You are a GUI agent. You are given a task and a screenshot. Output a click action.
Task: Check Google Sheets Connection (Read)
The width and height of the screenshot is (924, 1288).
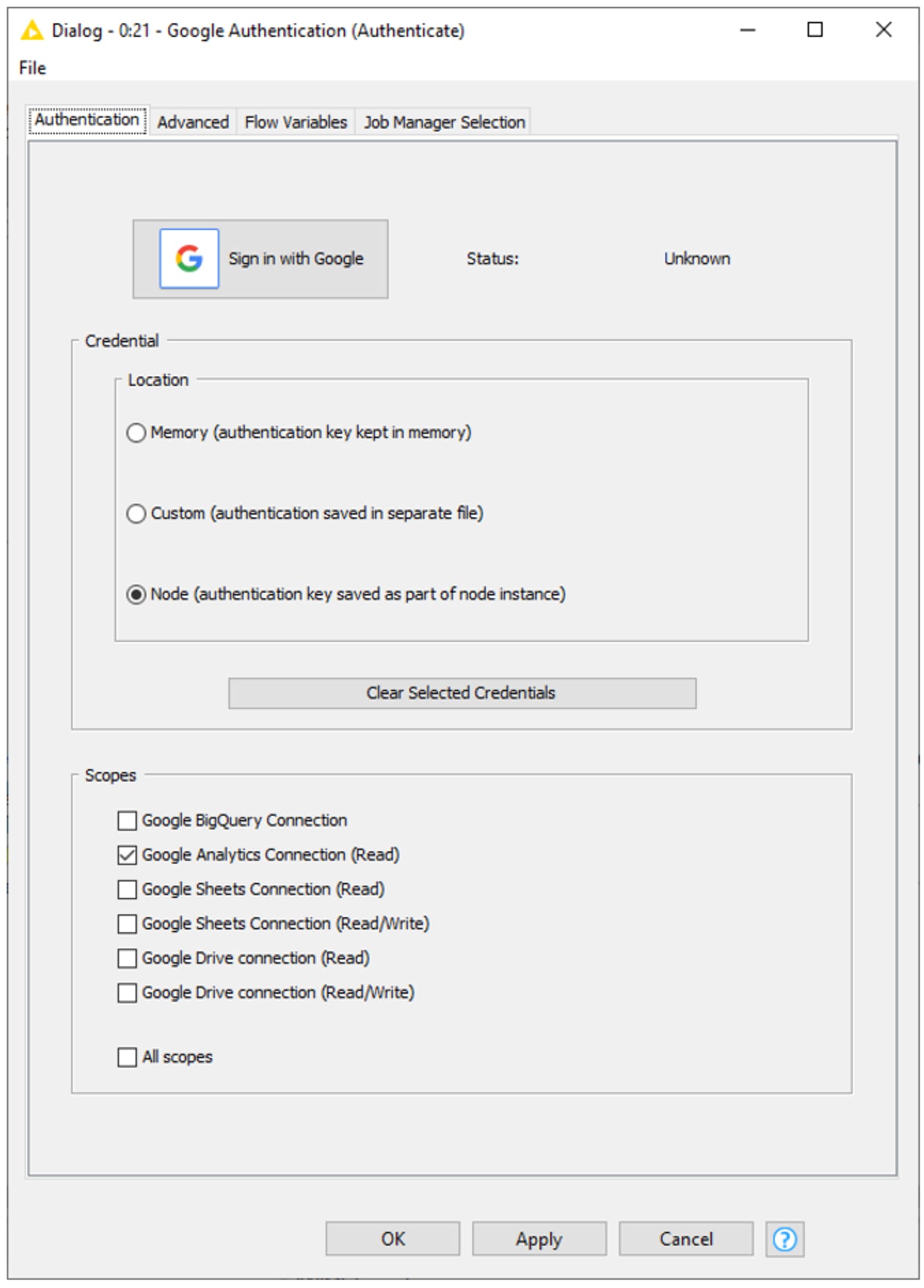click(x=127, y=890)
